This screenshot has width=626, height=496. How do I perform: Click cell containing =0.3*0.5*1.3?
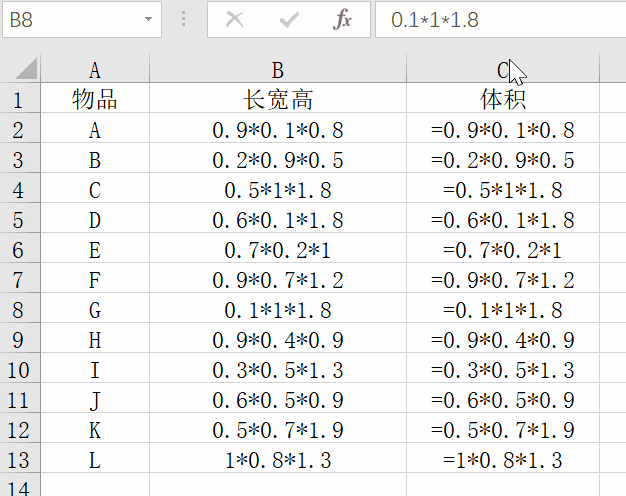click(x=503, y=367)
